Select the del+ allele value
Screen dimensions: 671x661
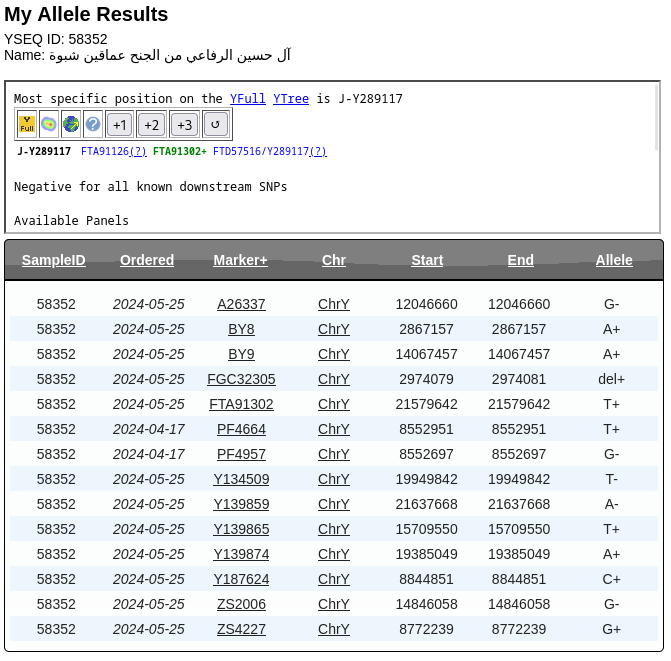[x=612, y=379]
